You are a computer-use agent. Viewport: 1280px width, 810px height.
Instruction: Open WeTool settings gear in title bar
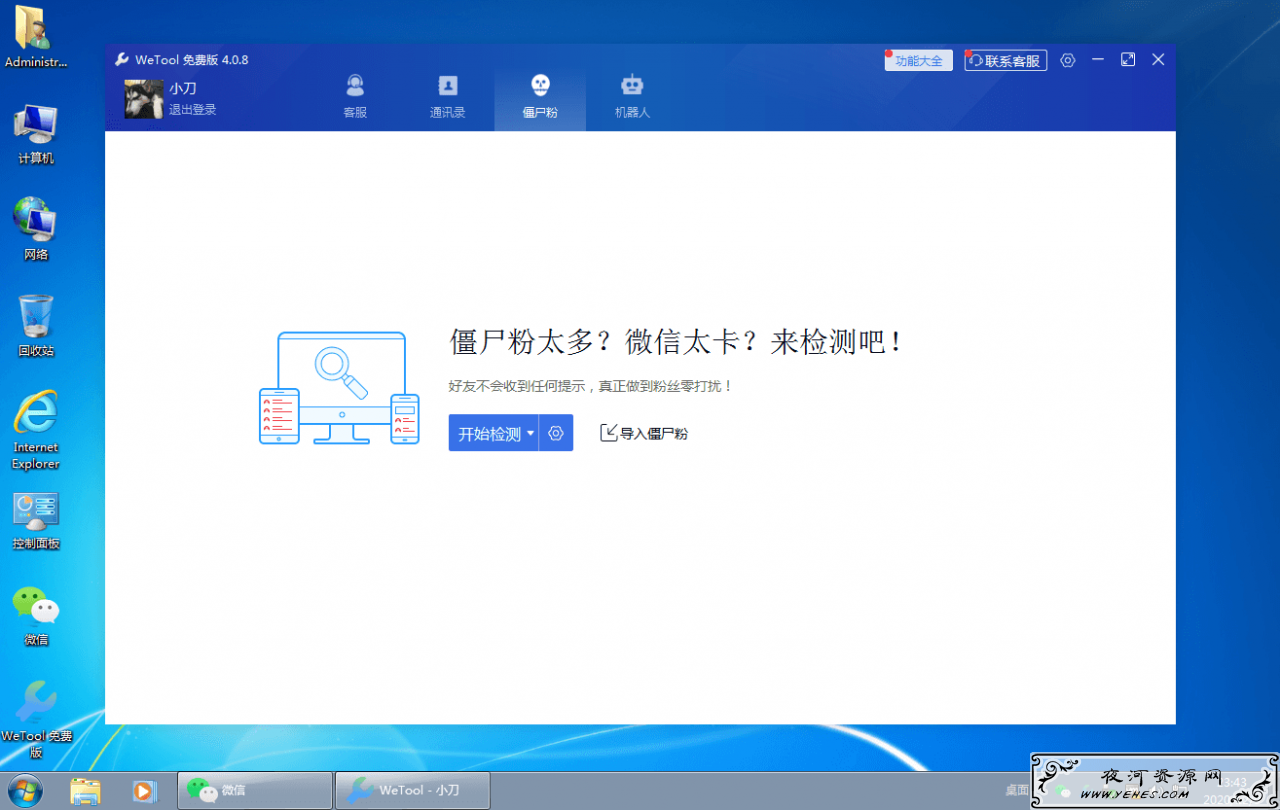coord(1068,60)
